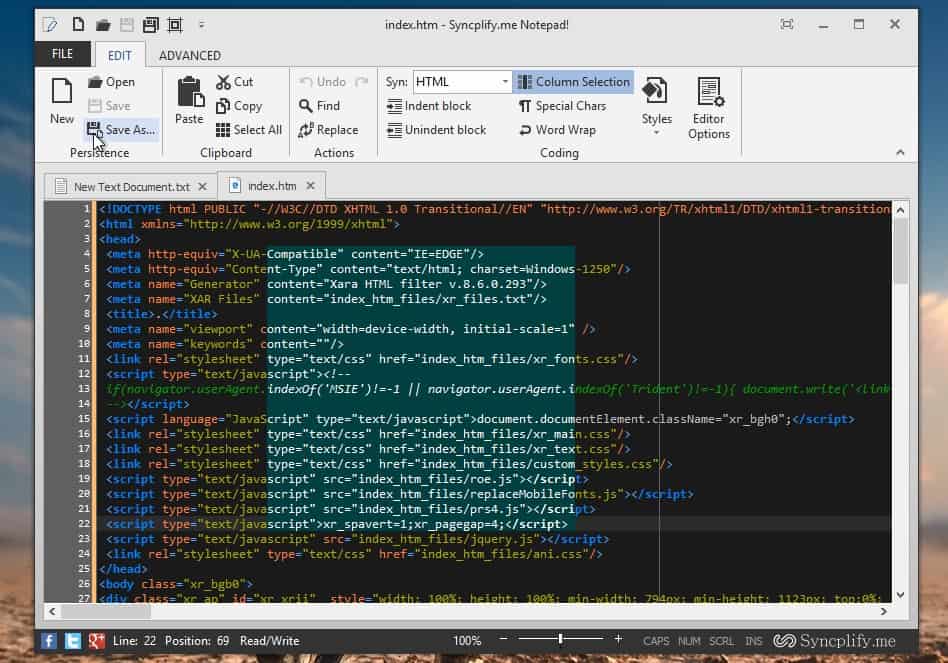Viewport: 948px width, 663px height.
Task: Click the Twitter icon in status bar
Action: [73, 641]
